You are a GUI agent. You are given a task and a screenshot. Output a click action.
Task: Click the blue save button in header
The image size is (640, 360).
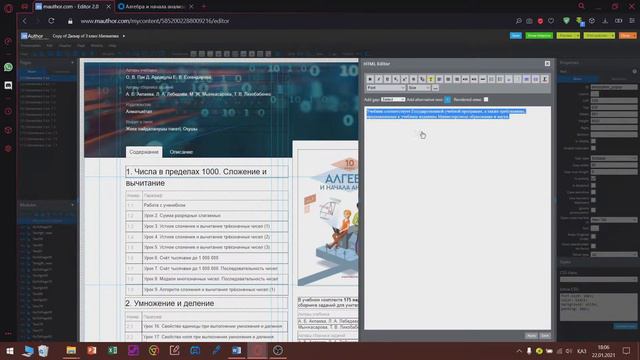(516, 36)
